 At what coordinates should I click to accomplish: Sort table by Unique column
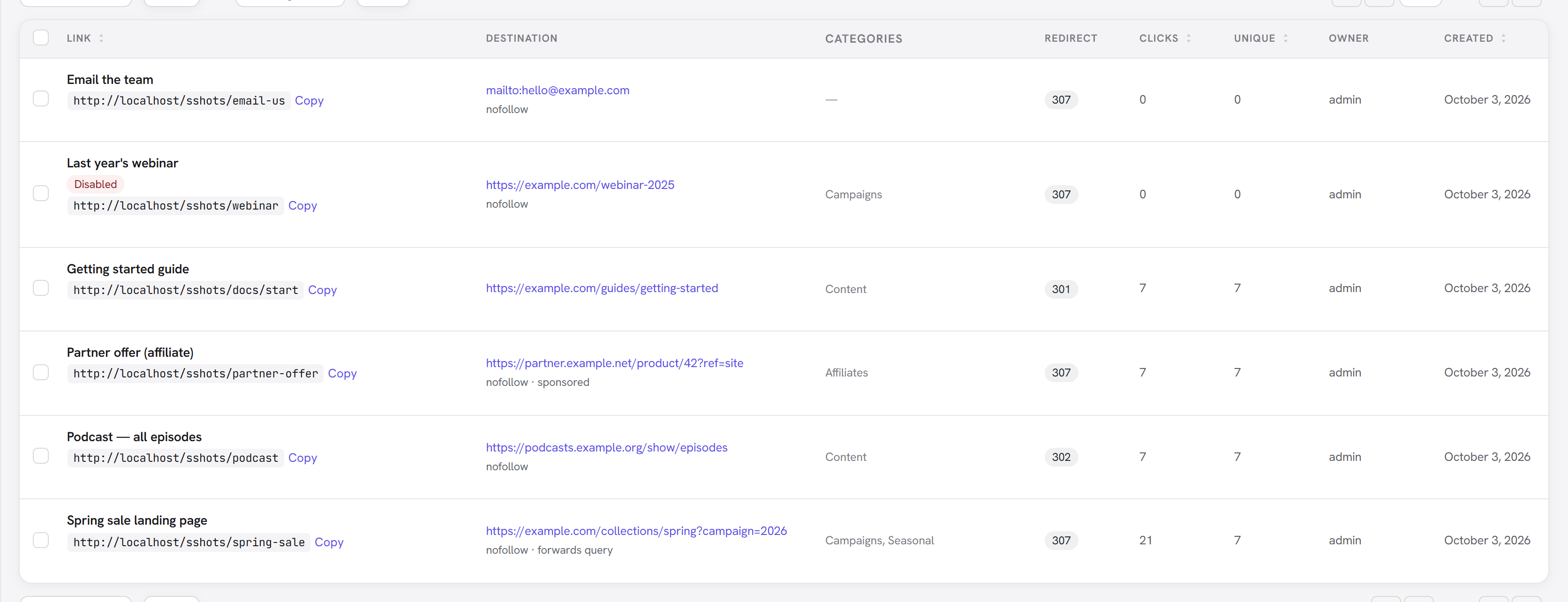(1260, 38)
